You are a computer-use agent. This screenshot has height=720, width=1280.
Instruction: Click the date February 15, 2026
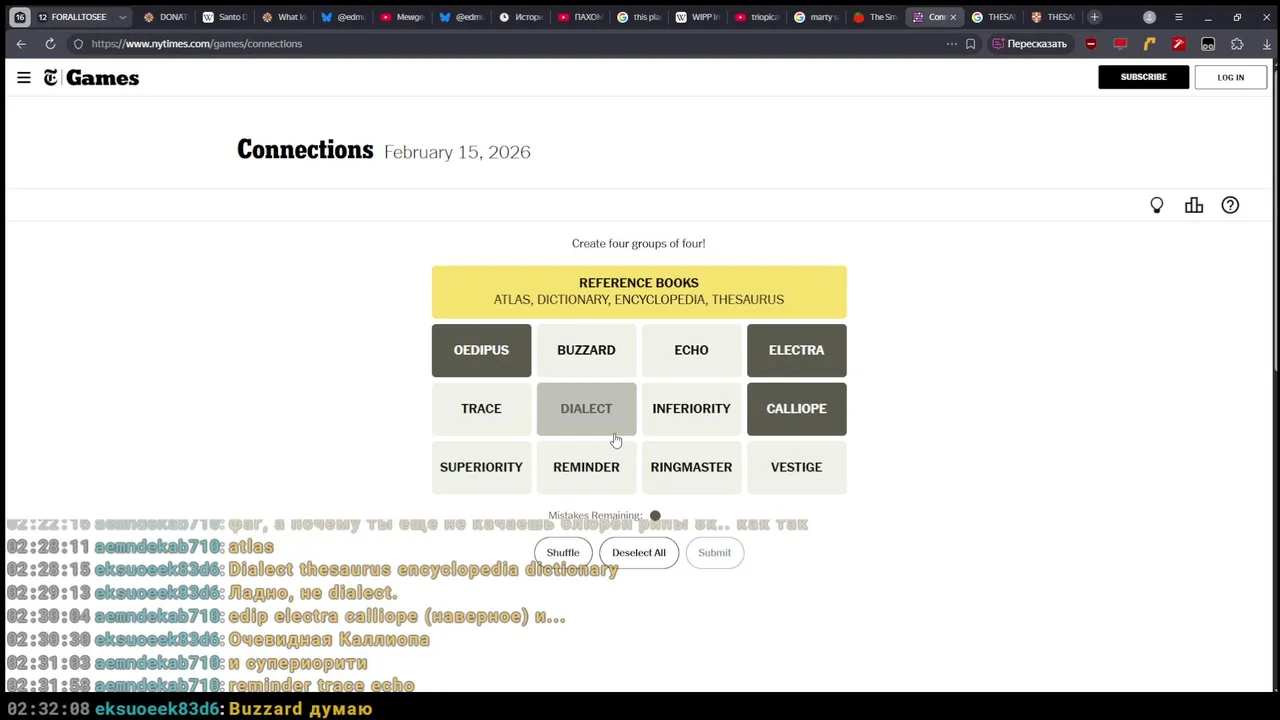pos(457,152)
